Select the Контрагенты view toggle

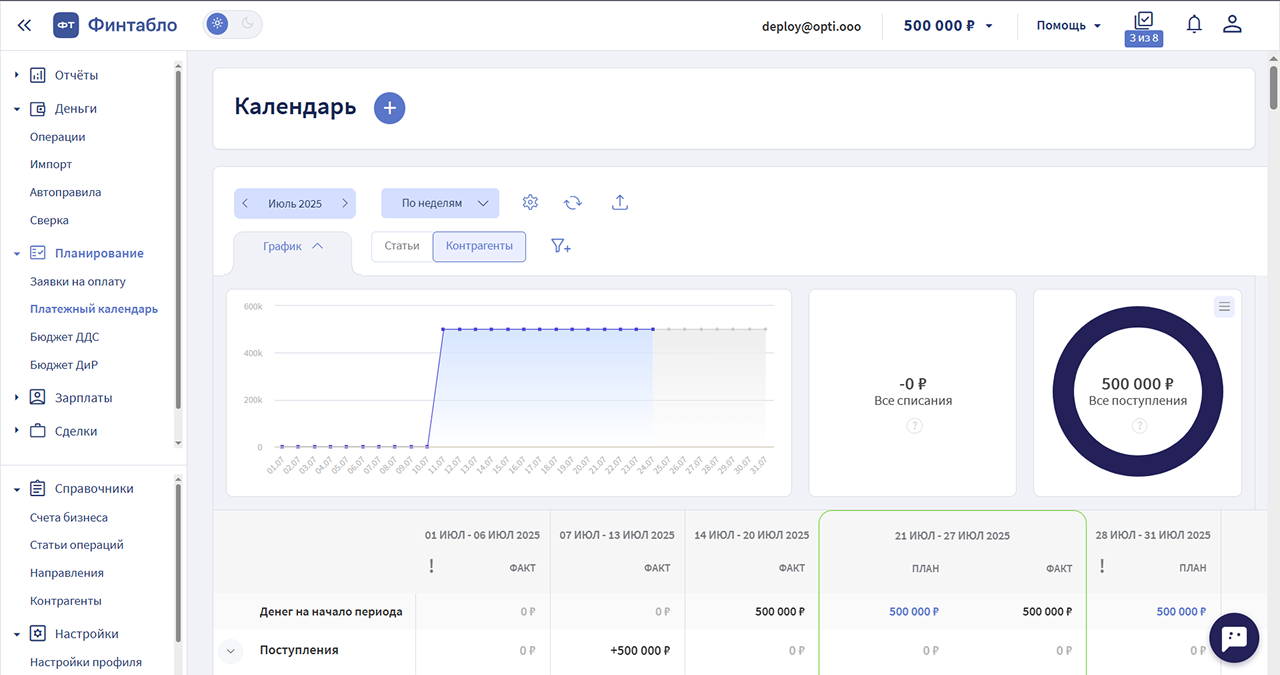coord(479,246)
